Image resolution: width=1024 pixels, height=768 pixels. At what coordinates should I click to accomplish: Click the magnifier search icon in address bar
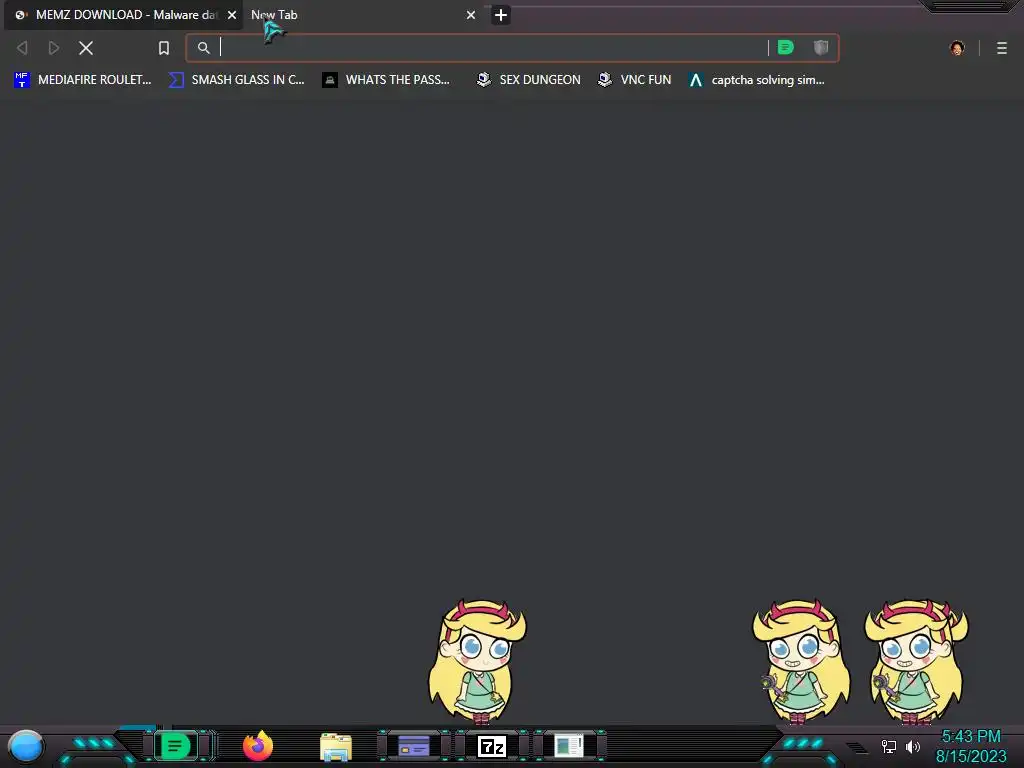point(204,48)
